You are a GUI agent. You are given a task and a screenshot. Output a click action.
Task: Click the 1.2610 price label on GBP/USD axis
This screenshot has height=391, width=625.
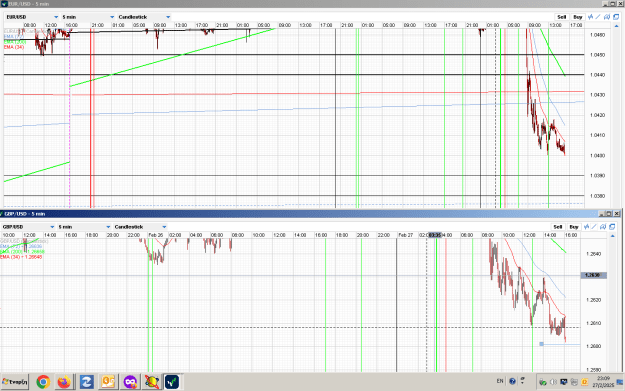click(x=594, y=323)
